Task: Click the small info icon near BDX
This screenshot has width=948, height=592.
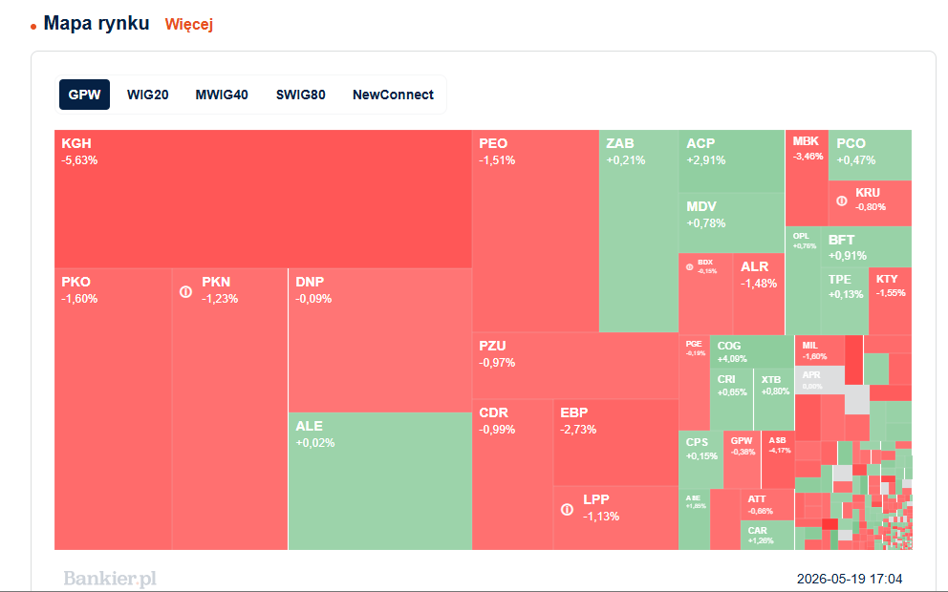Action: tap(689, 267)
